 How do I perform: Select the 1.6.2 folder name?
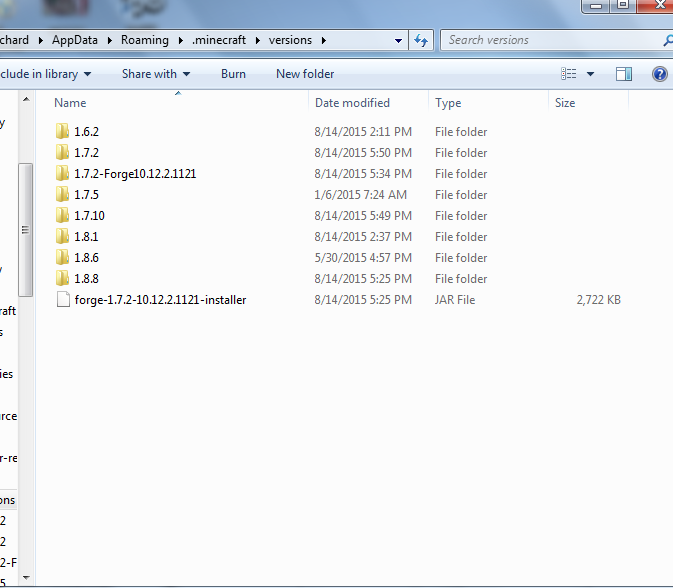point(86,132)
